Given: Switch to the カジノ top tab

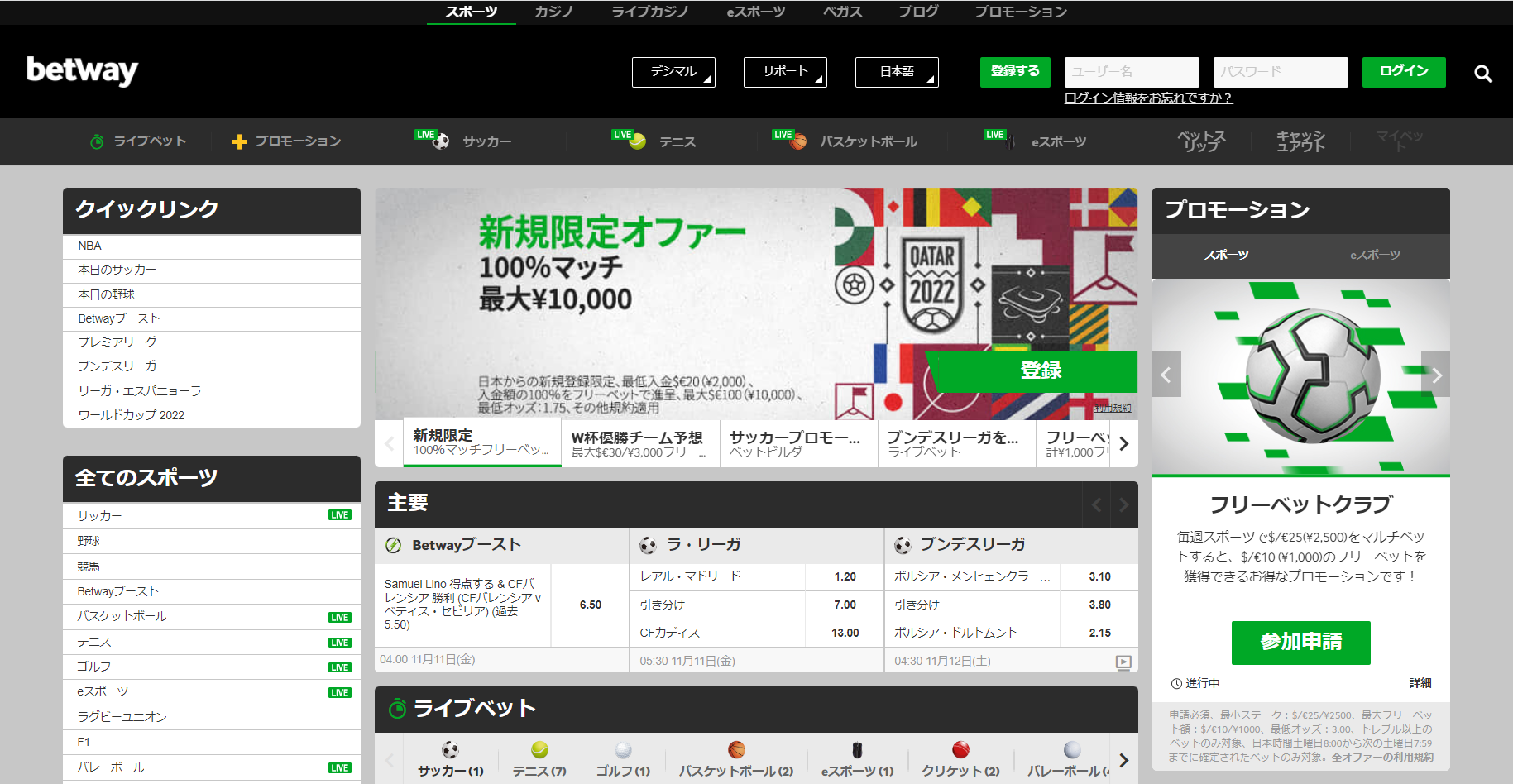Looking at the screenshot, I should (x=553, y=12).
